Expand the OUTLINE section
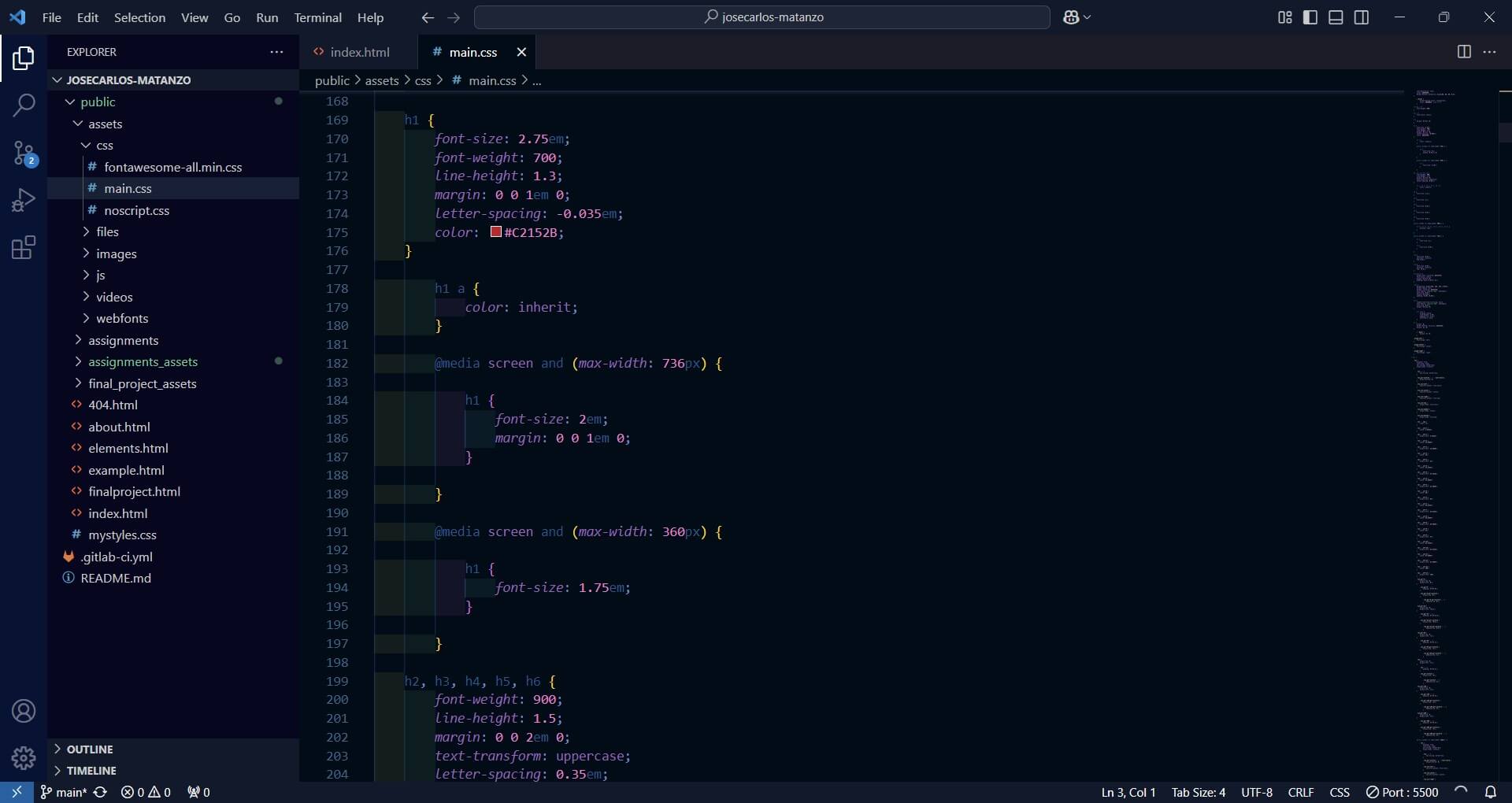 click(173, 749)
